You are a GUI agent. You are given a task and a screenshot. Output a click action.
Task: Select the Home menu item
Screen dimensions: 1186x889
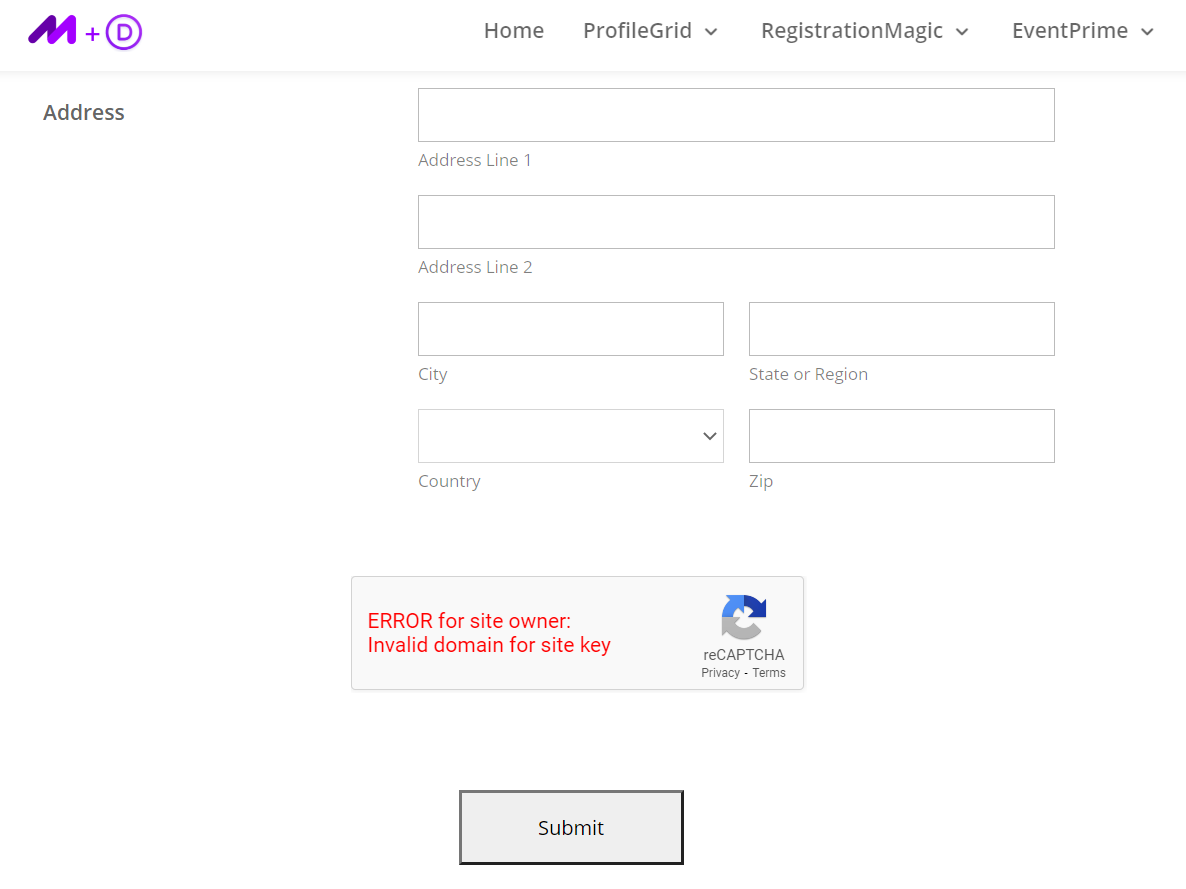click(x=513, y=31)
